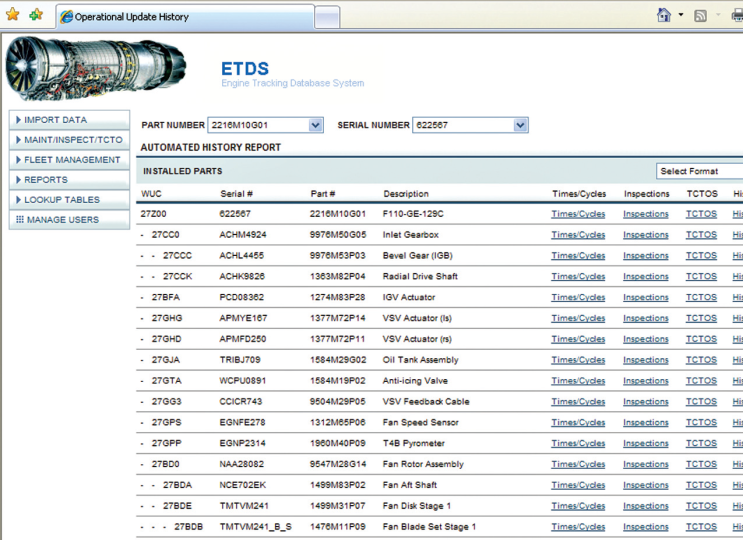Viewport: 743px width, 540px height.
Task: Select WUC cell 27Z00
Action: 153,214
